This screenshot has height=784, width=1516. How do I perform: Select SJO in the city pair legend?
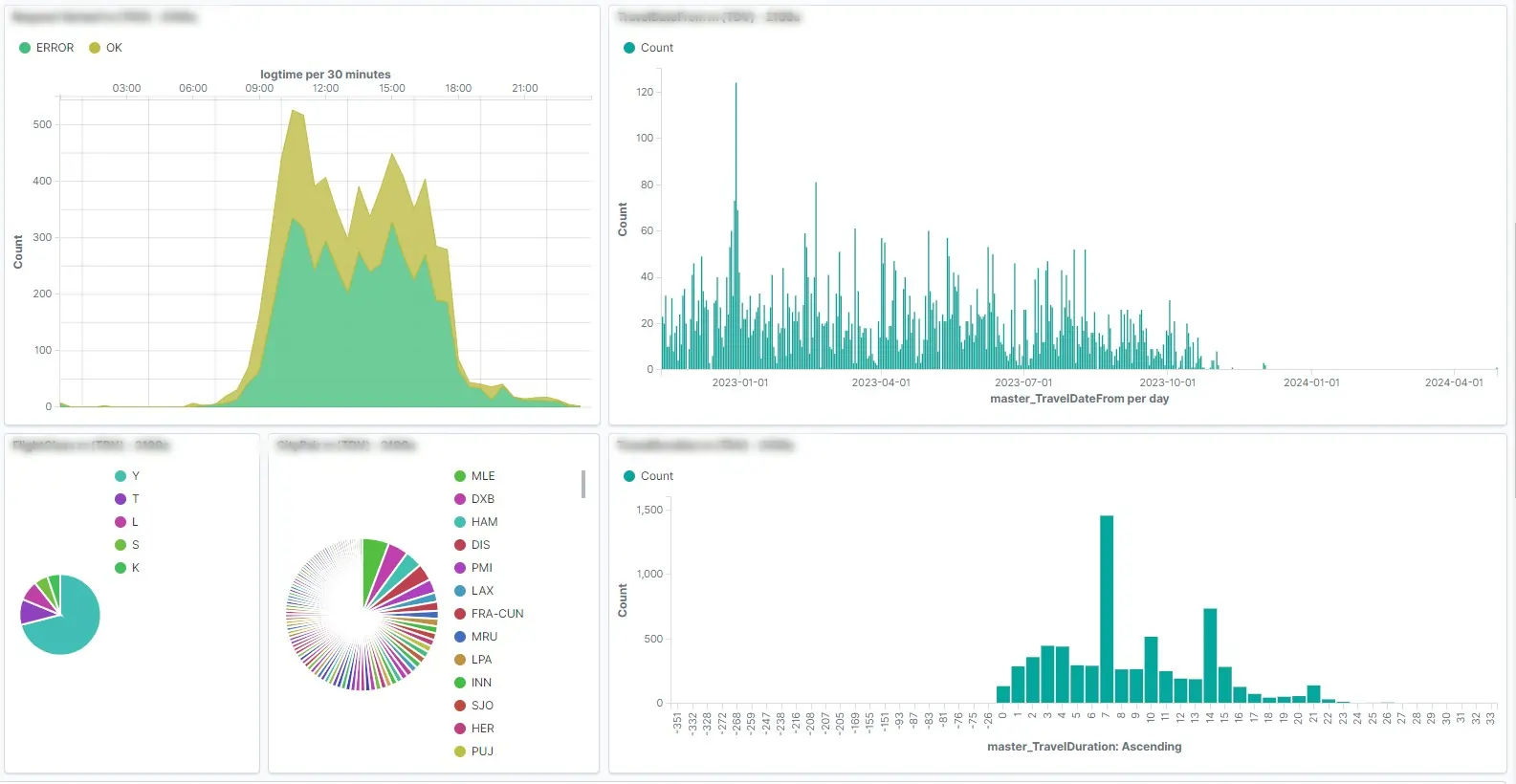(x=474, y=706)
